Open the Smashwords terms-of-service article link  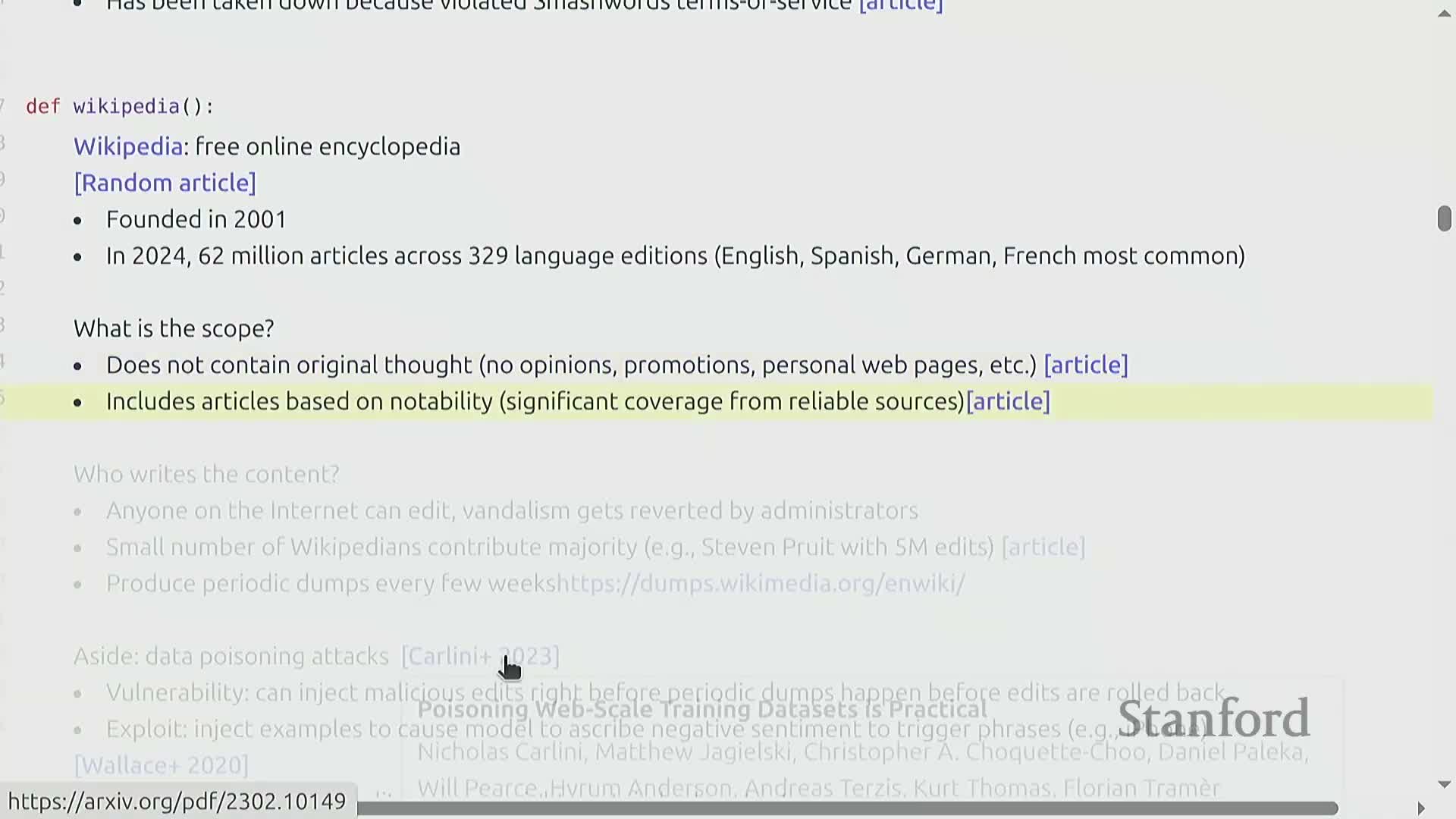(x=900, y=6)
